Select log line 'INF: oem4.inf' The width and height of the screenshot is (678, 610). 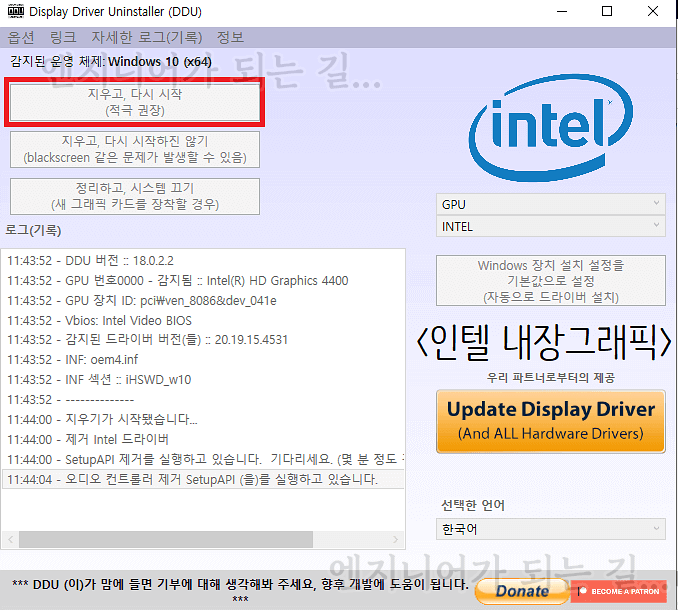203,360
